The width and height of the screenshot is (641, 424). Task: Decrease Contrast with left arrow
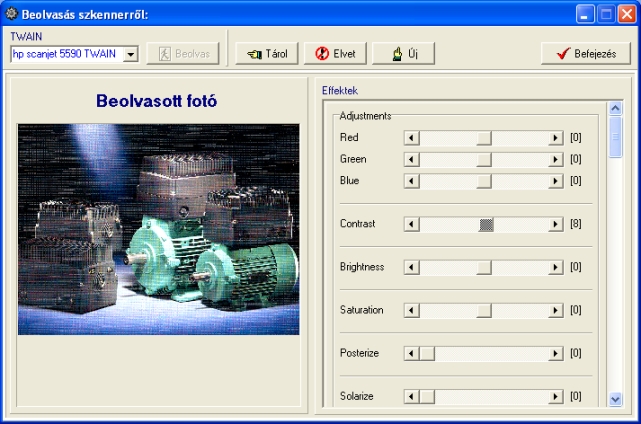click(x=412, y=224)
